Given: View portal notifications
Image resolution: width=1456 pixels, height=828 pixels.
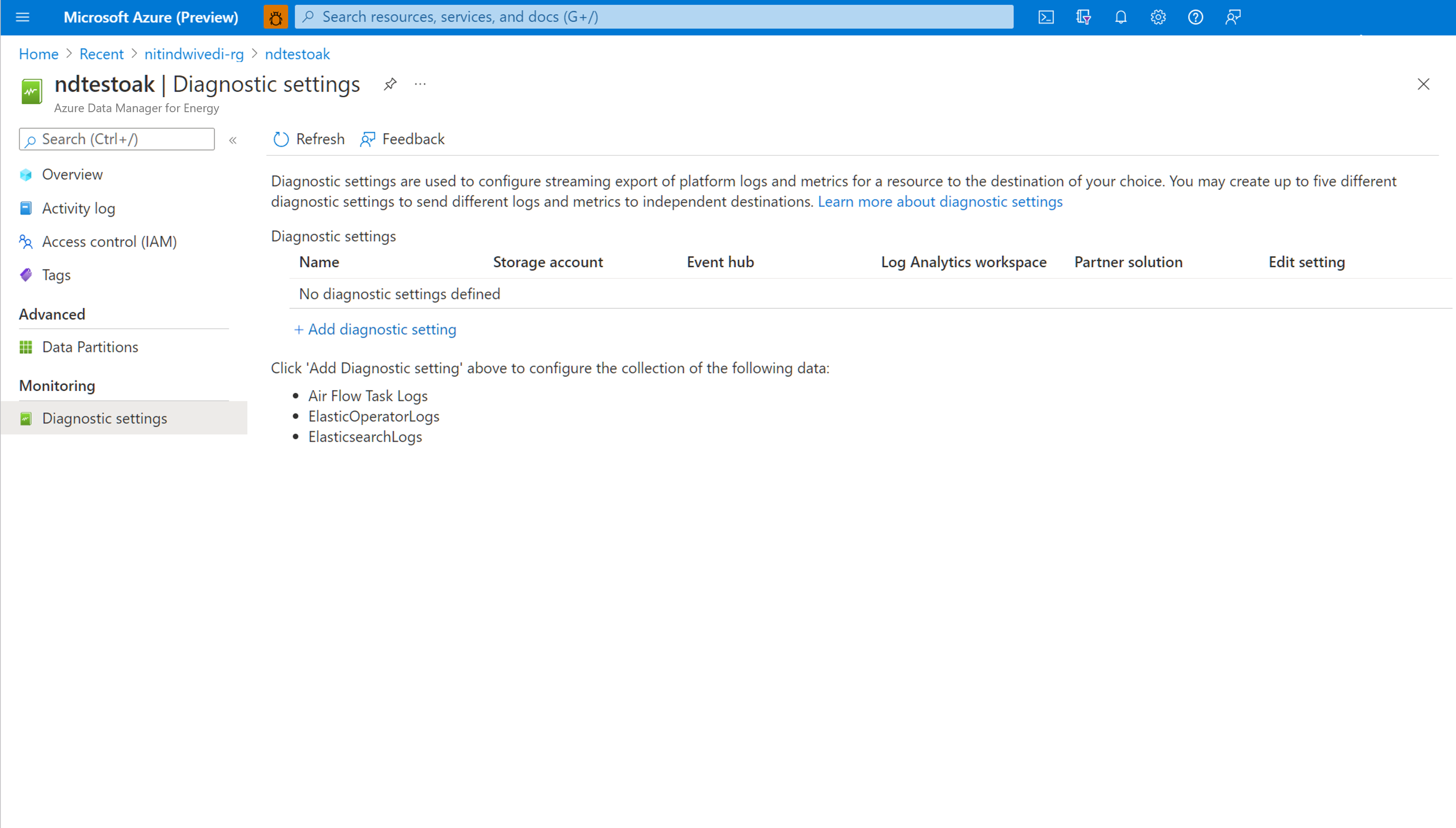Looking at the screenshot, I should coord(1120,17).
